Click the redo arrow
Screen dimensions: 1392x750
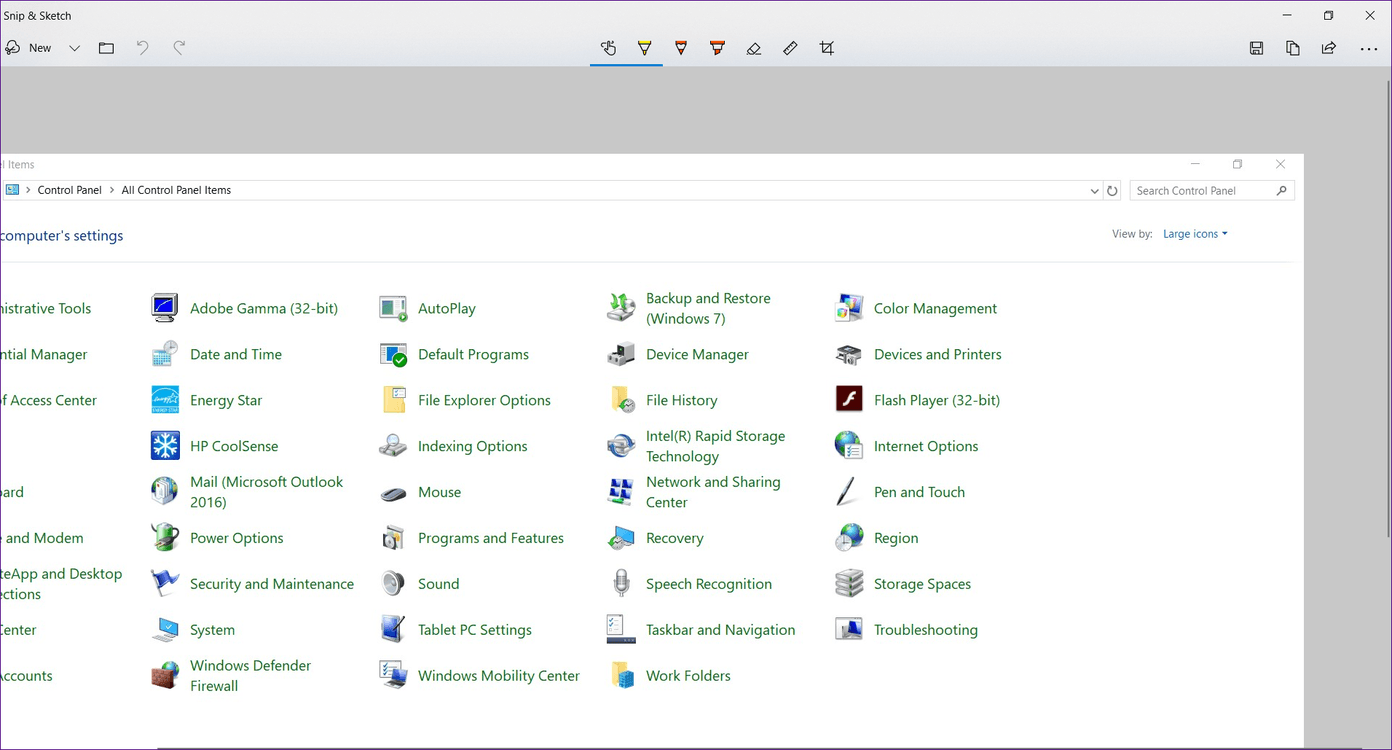[179, 48]
